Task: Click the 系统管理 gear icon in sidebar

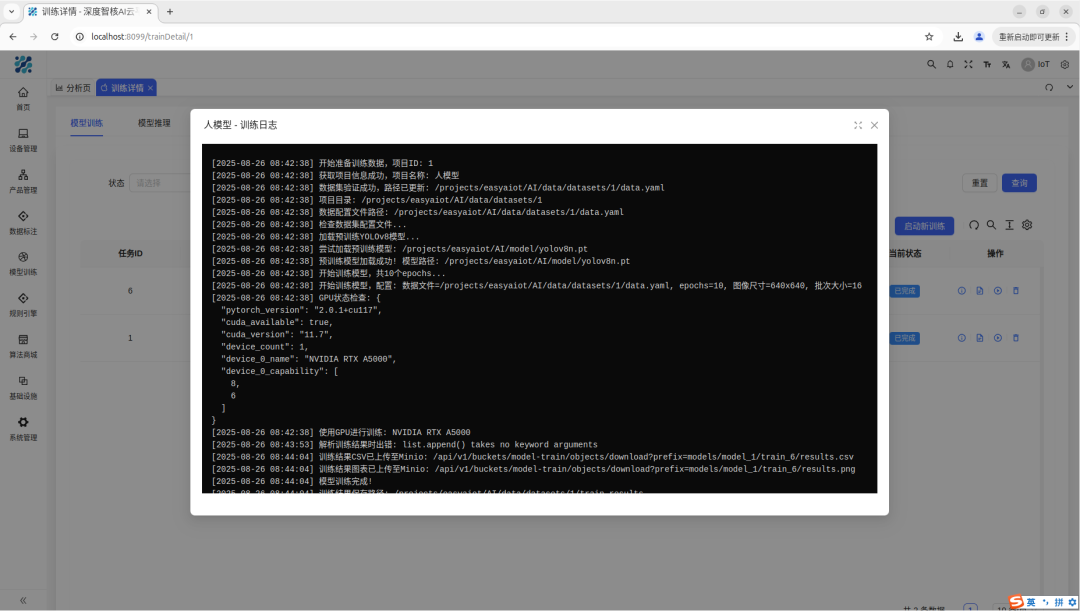Action: click(23, 422)
